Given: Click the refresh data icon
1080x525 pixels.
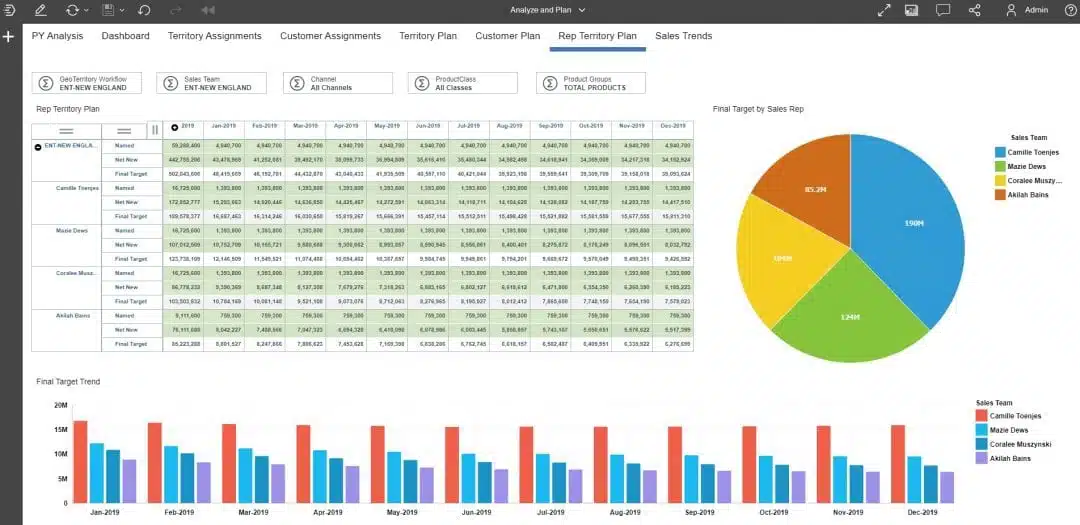Looking at the screenshot, I should click(x=72, y=10).
